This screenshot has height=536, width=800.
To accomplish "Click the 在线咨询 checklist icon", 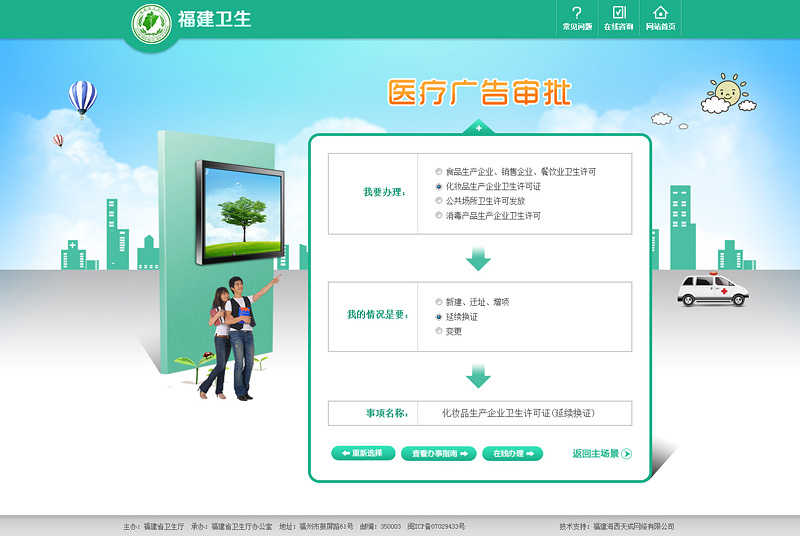I will [619, 13].
